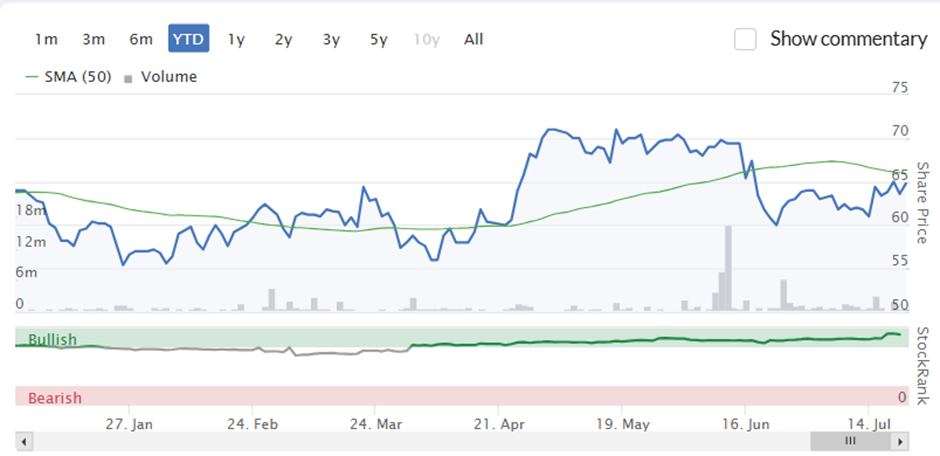Switch chart to 3y range
Image resolution: width=940 pixels, height=456 pixels.
click(332, 39)
